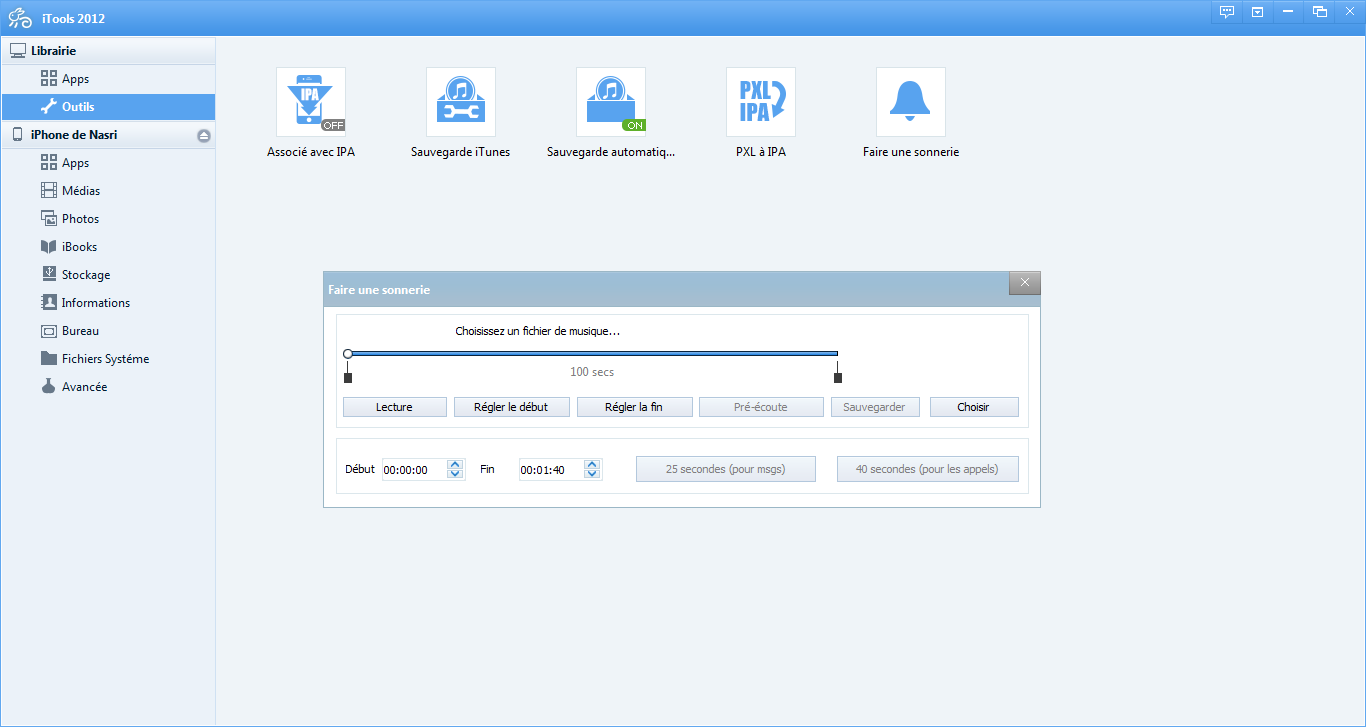Open the Bureau section
Screen dimensions: 1366x727
coord(108,331)
